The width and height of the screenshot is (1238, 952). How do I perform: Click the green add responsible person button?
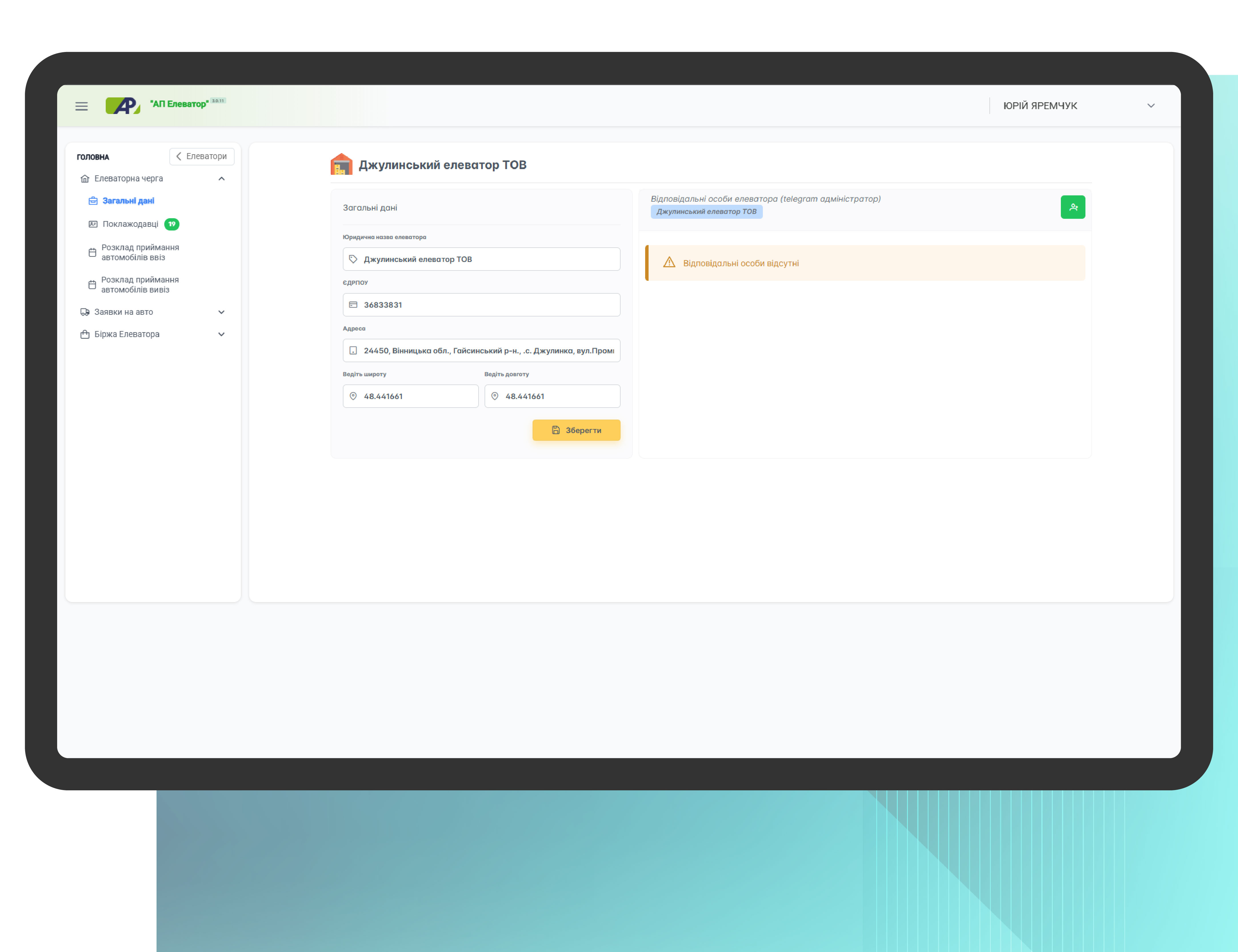[x=1073, y=207]
